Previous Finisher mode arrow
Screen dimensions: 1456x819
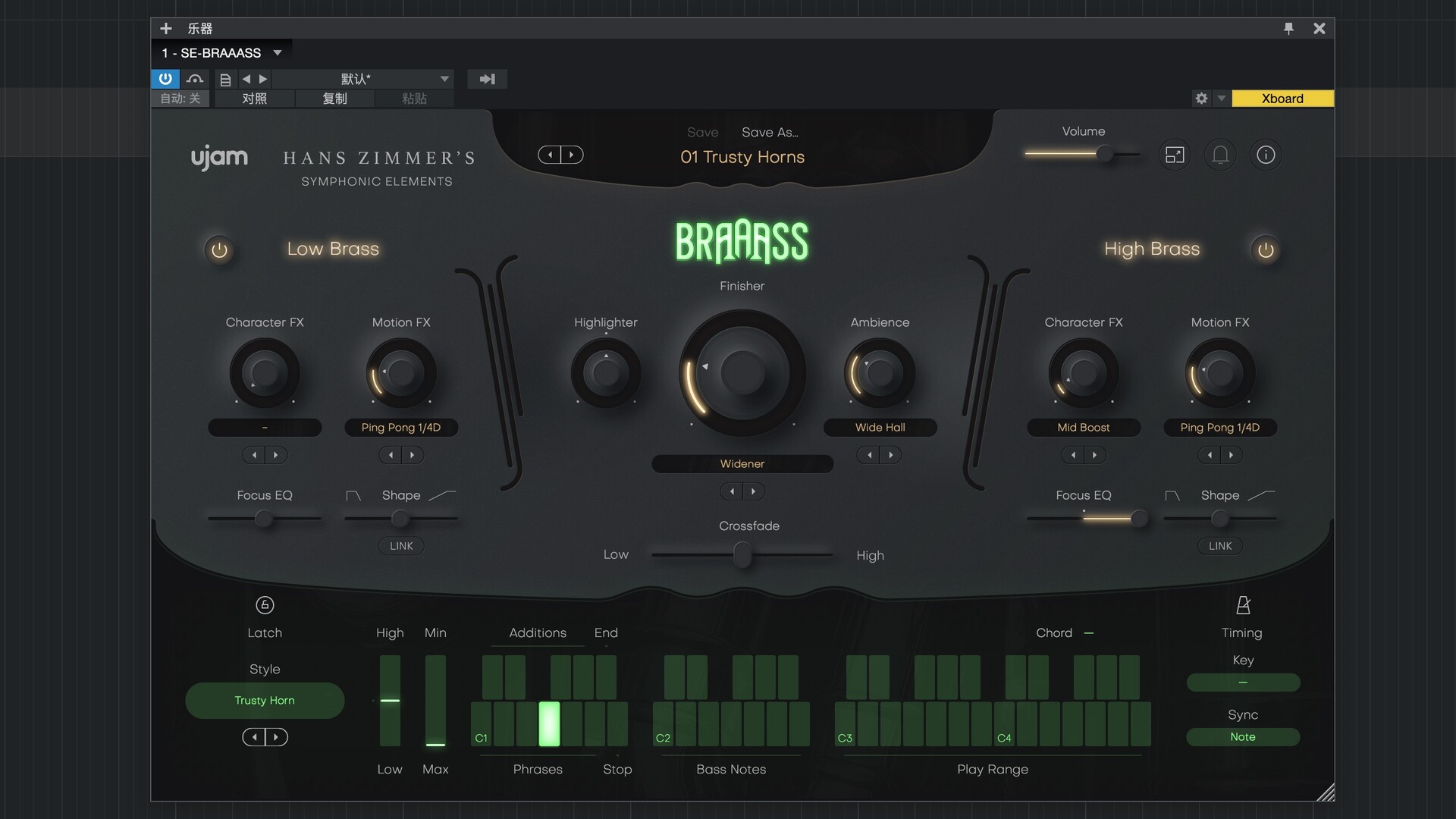point(732,491)
